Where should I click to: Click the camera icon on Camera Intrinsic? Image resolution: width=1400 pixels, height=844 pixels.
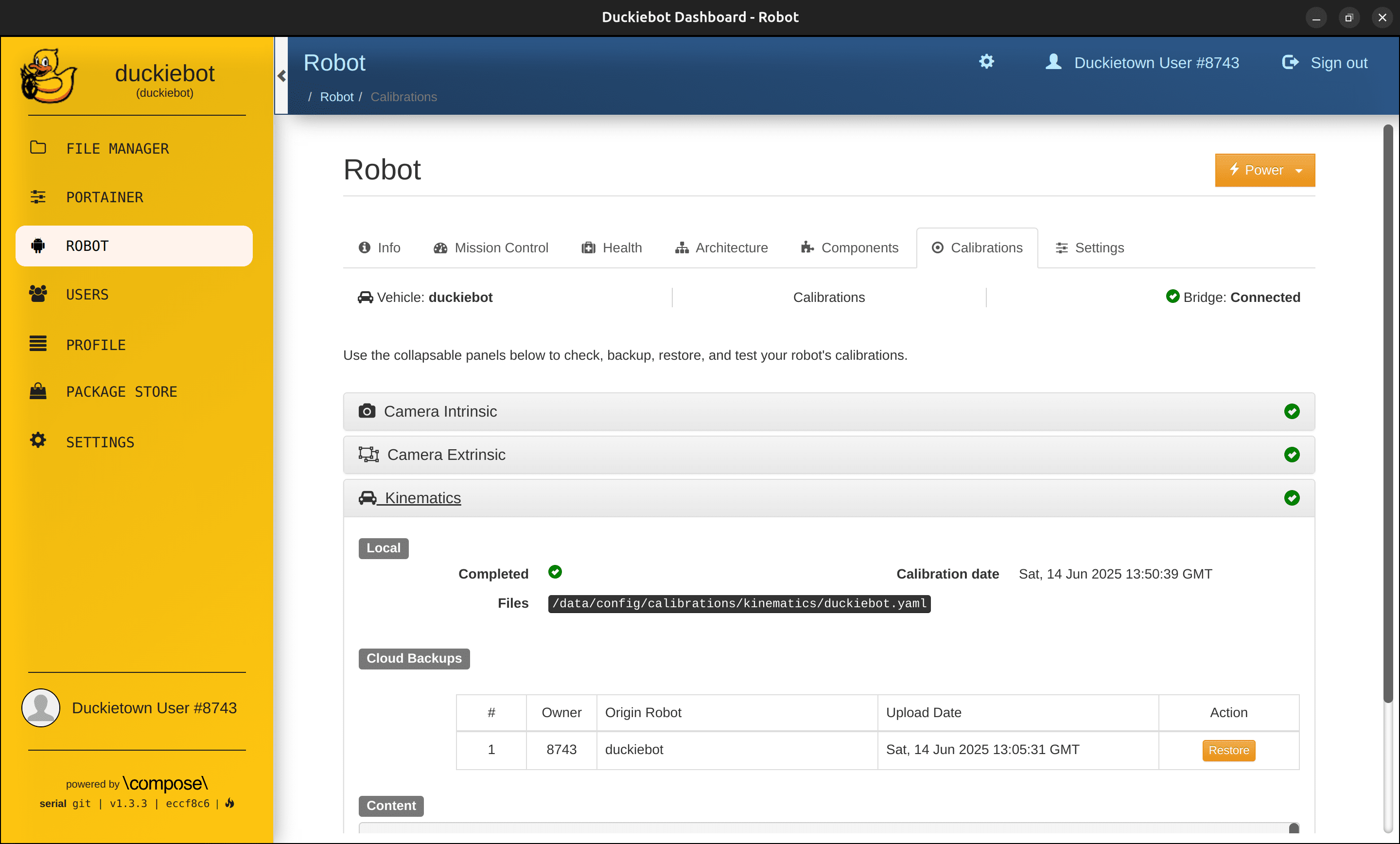pos(367,410)
